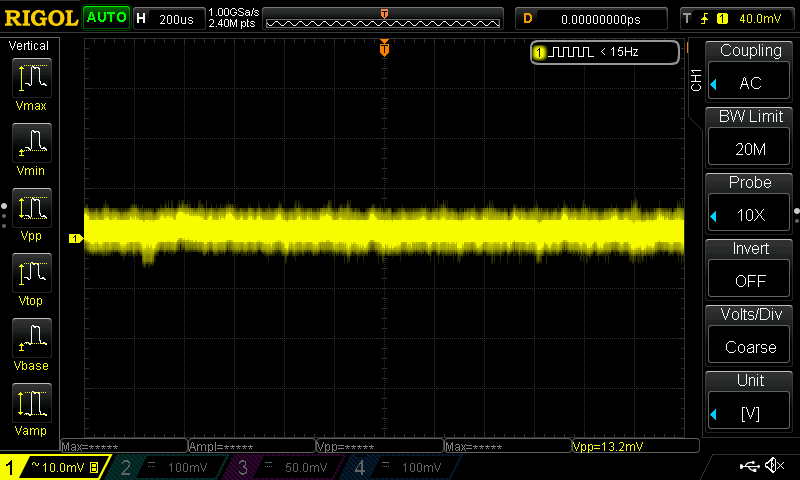
Task: Click the orange trigger position marker
Action: tap(384, 49)
